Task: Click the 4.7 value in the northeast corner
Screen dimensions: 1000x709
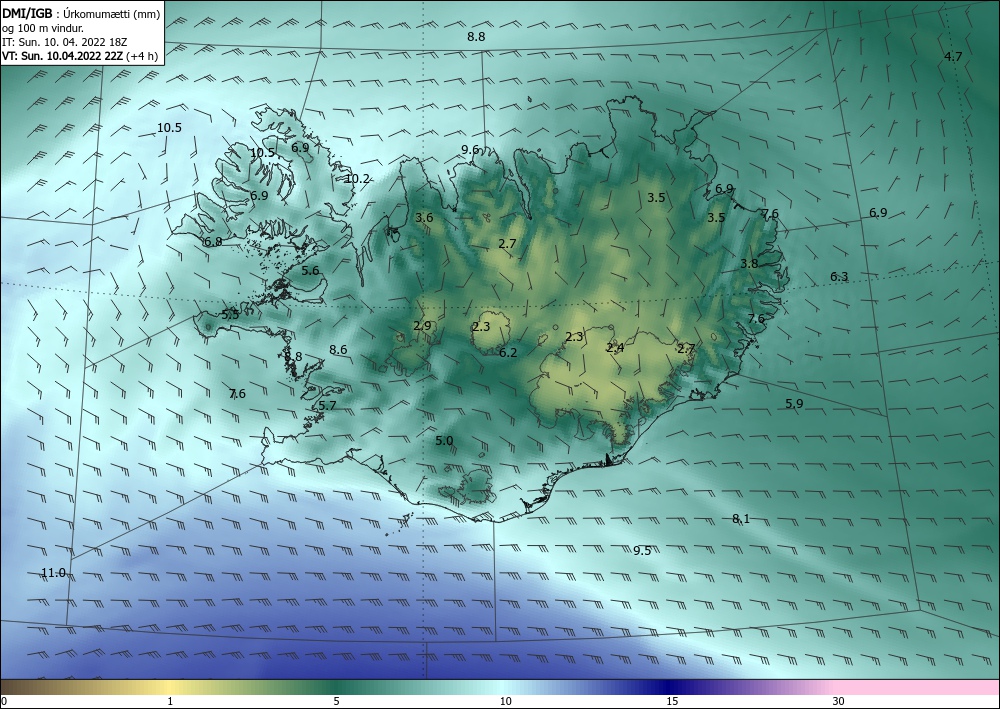Action: [x=953, y=57]
